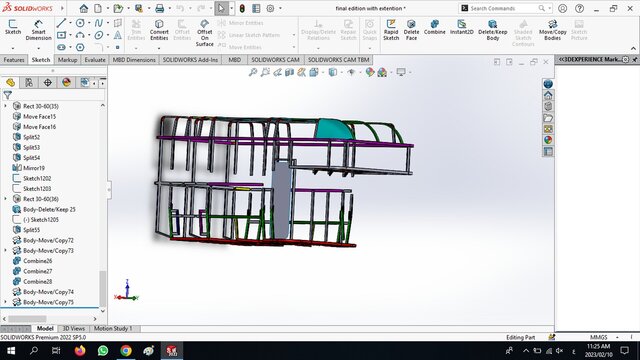640x360 pixels.
Task: Click the Section View icon
Action: (x=289, y=72)
